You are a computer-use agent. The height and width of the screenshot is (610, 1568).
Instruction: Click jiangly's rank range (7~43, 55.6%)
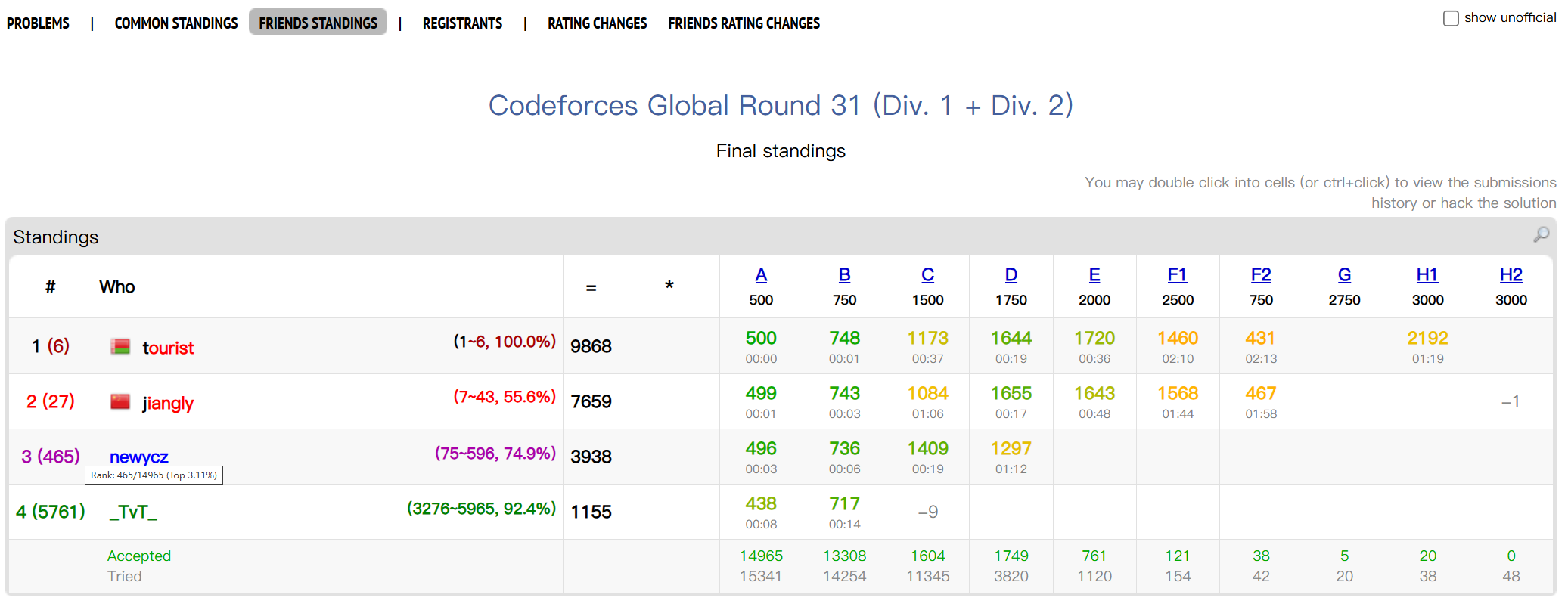tap(505, 397)
